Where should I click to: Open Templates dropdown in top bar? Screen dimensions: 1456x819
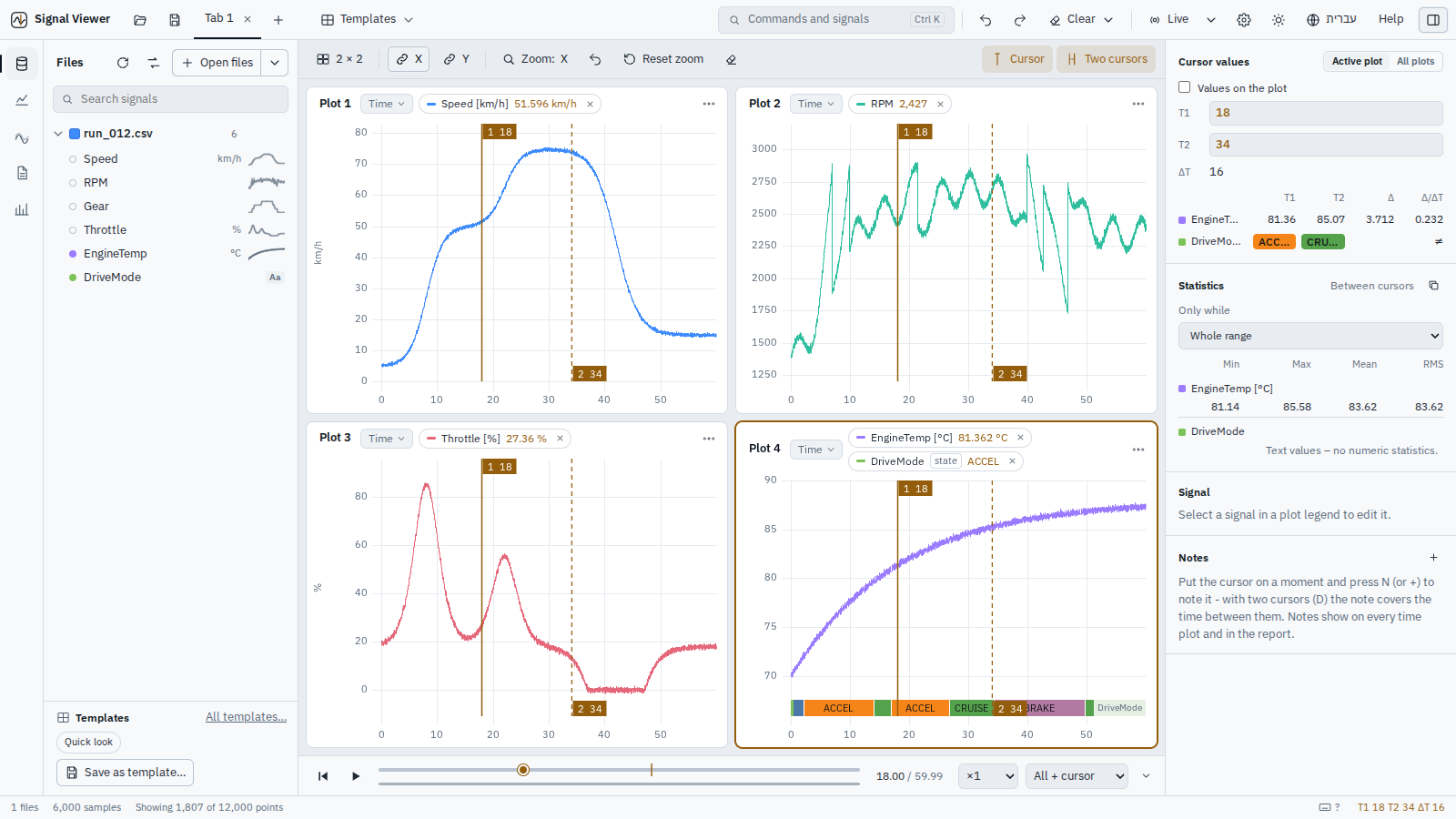368,19
